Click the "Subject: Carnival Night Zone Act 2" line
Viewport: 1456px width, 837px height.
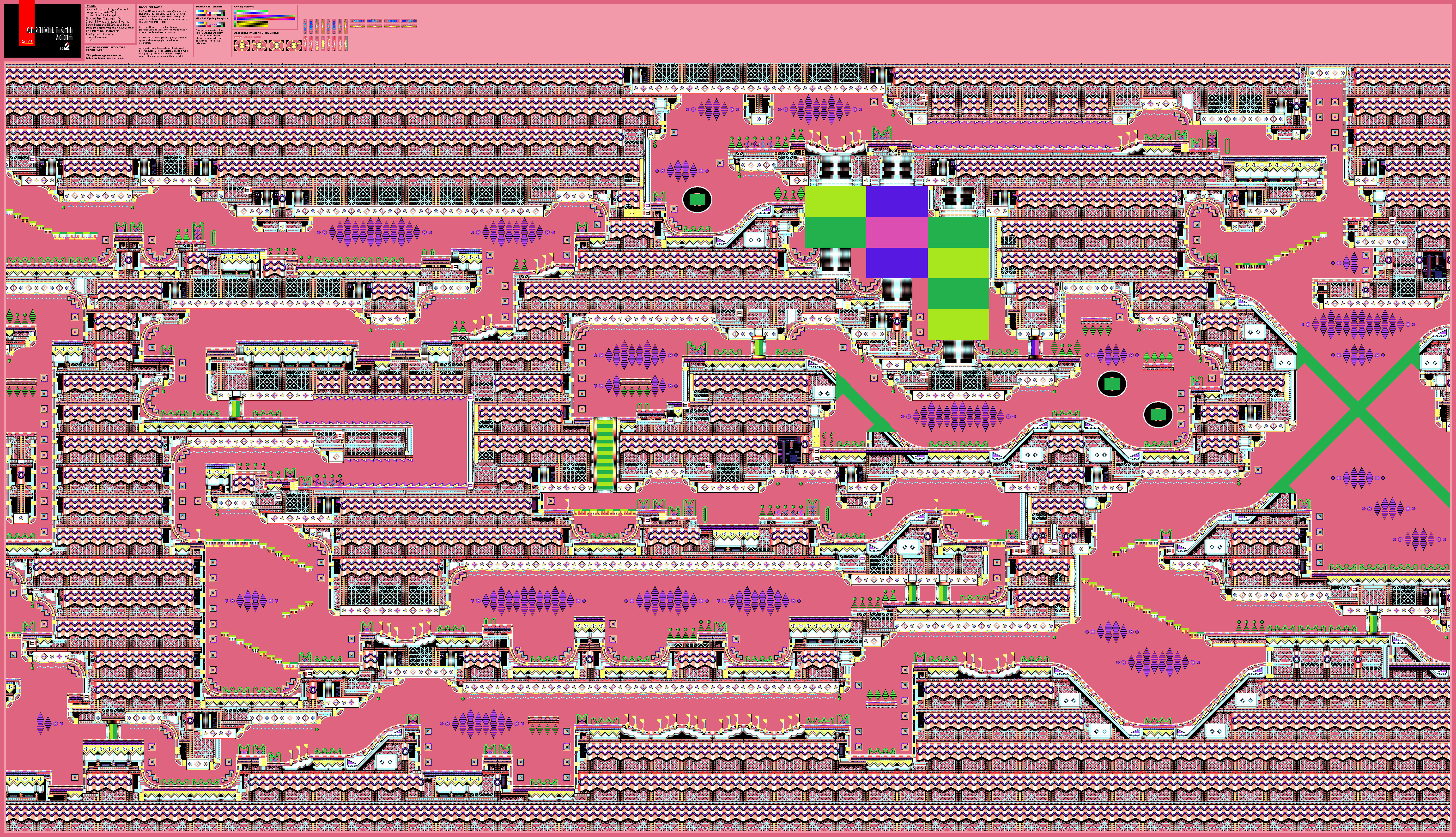click(108, 9)
